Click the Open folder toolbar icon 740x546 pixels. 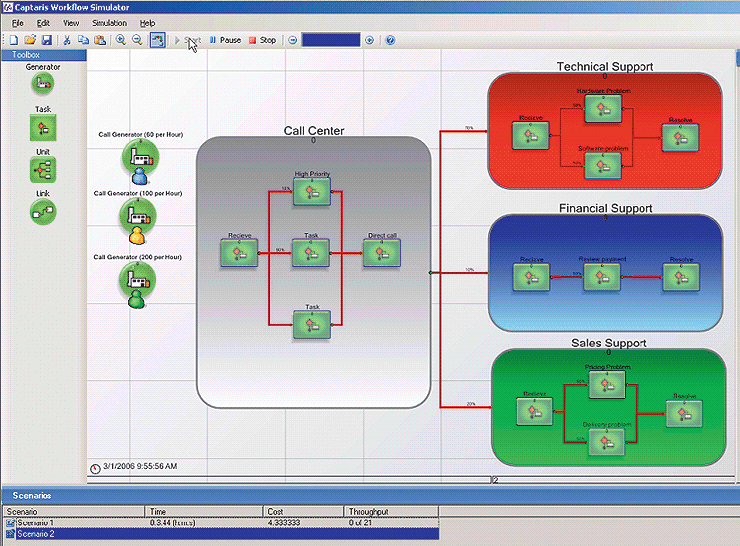coord(28,40)
